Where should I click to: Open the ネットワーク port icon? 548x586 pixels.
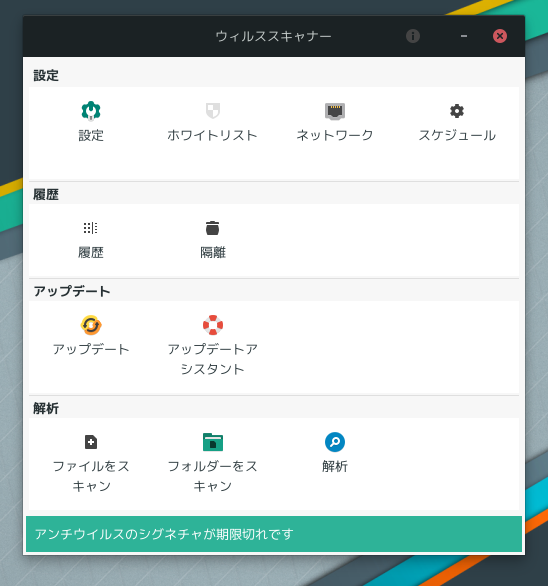tap(335, 111)
